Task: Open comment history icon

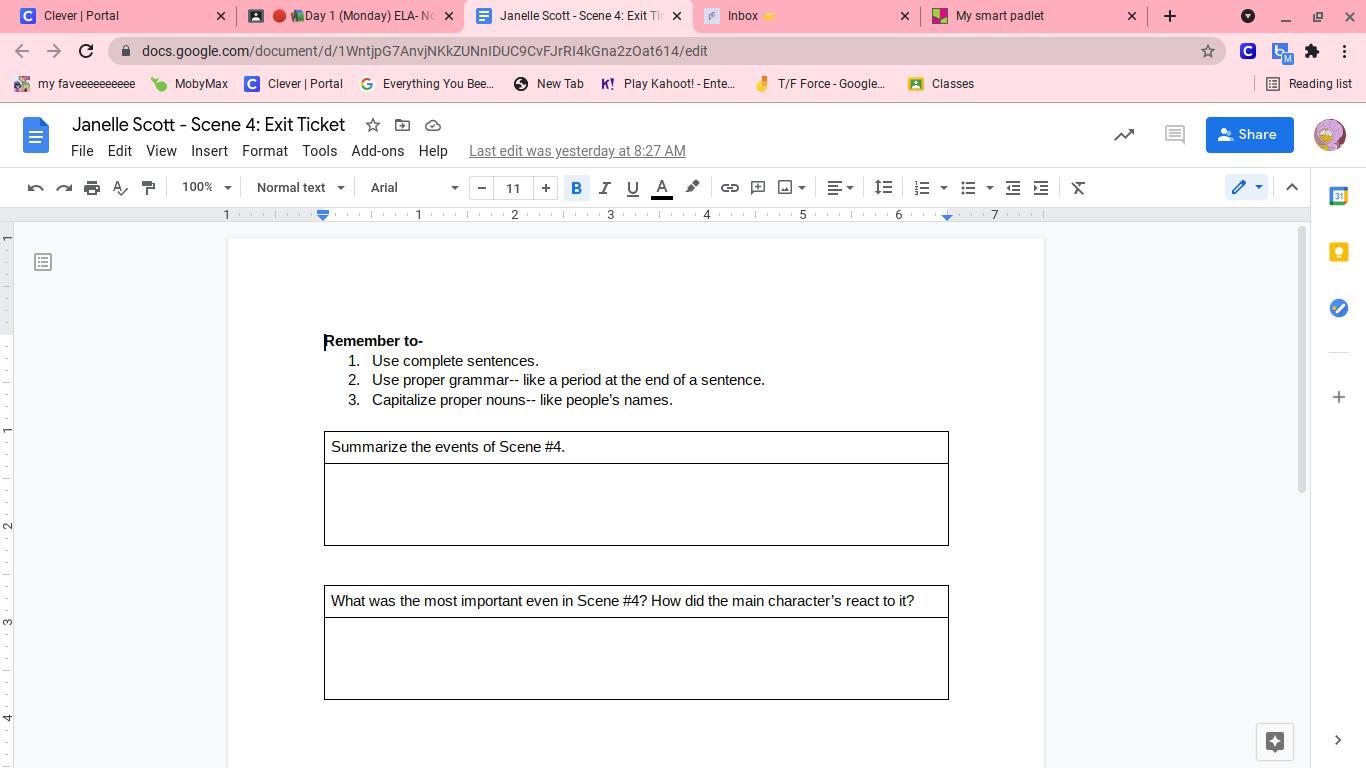Action: pyautogui.click(x=1175, y=134)
